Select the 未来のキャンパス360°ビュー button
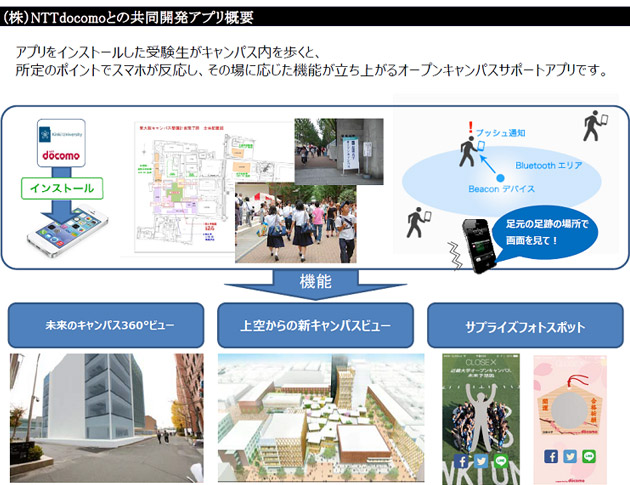Image resolution: width=630 pixels, height=485 pixels. (106, 325)
